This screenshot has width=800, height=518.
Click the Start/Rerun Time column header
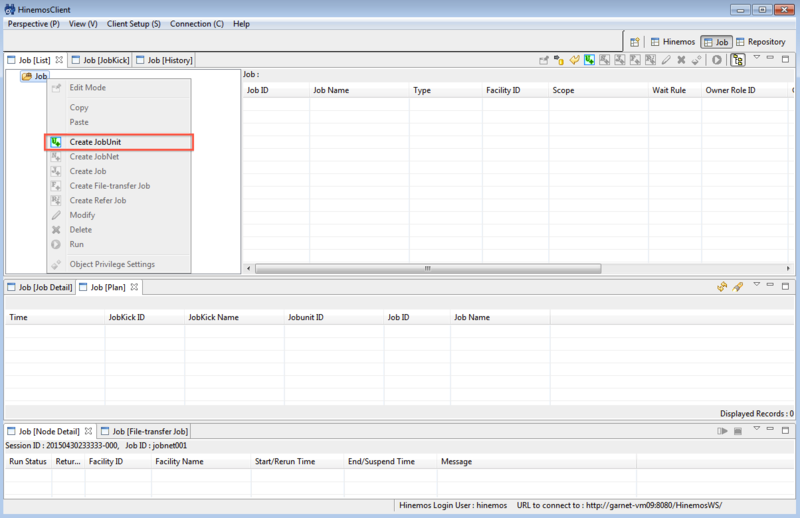(x=297, y=461)
